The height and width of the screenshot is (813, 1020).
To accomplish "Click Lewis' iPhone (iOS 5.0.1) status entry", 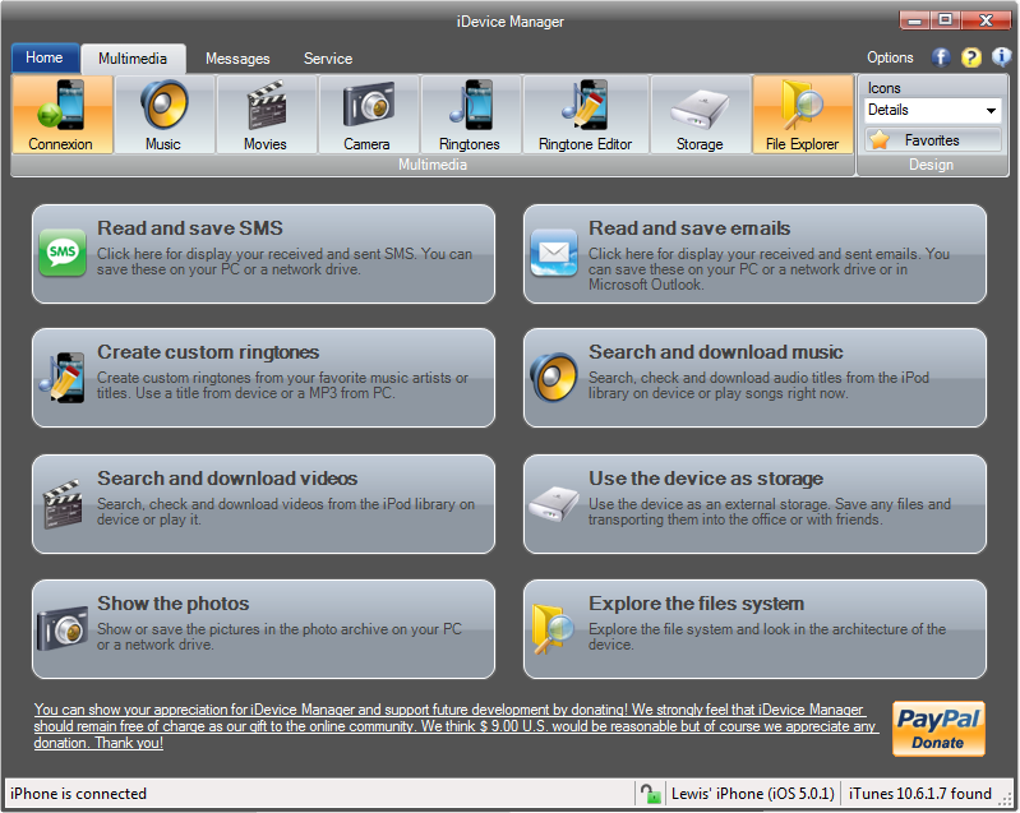I will [753, 793].
